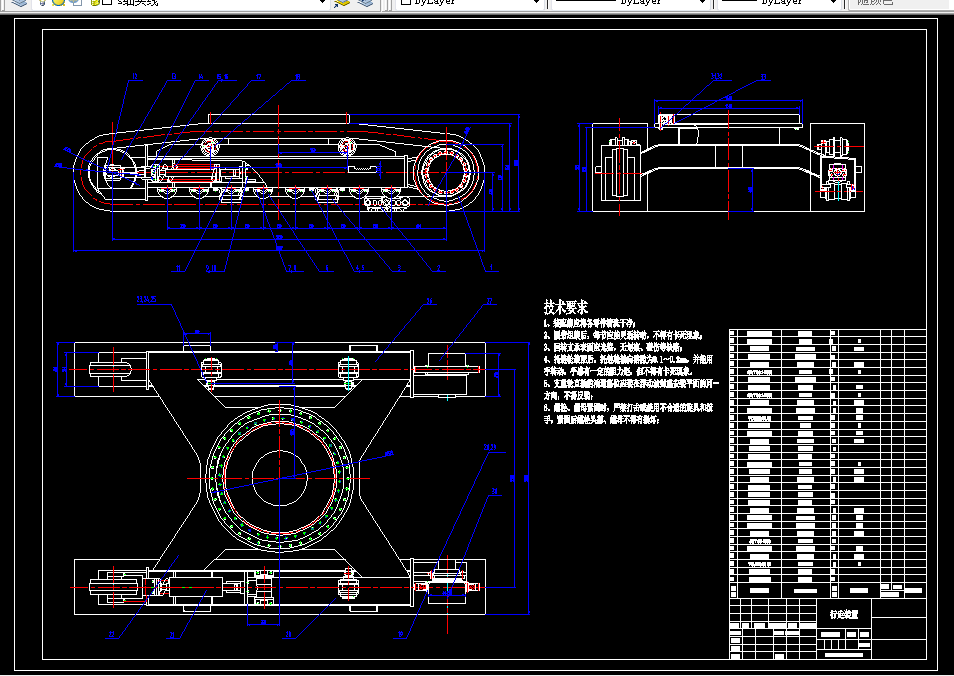Toggle the current layer's lightbulb on/off
The width and height of the screenshot is (954, 676).
42,2
